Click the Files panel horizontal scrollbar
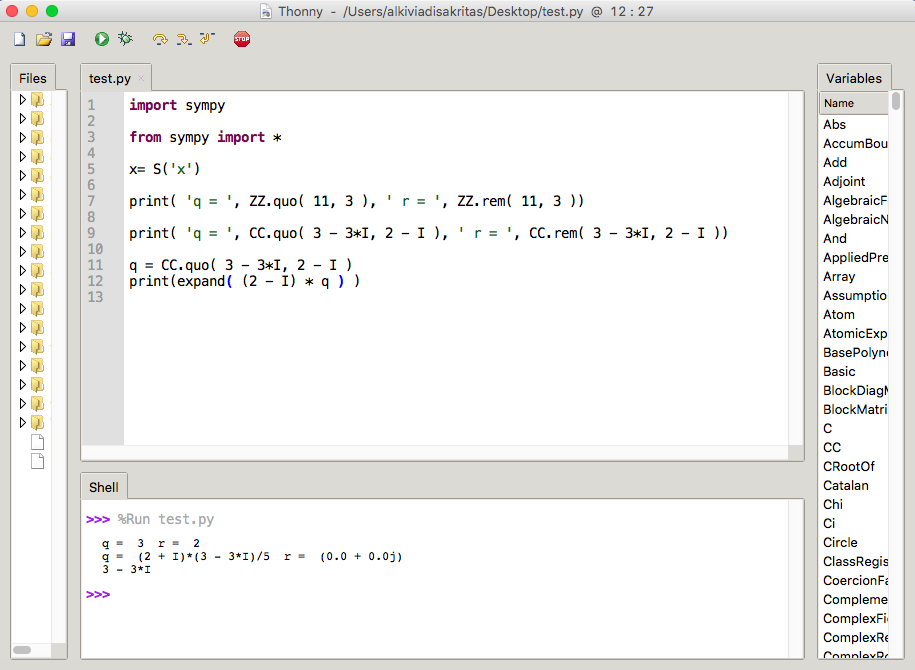Image resolution: width=915 pixels, height=670 pixels. click(32, 650)
